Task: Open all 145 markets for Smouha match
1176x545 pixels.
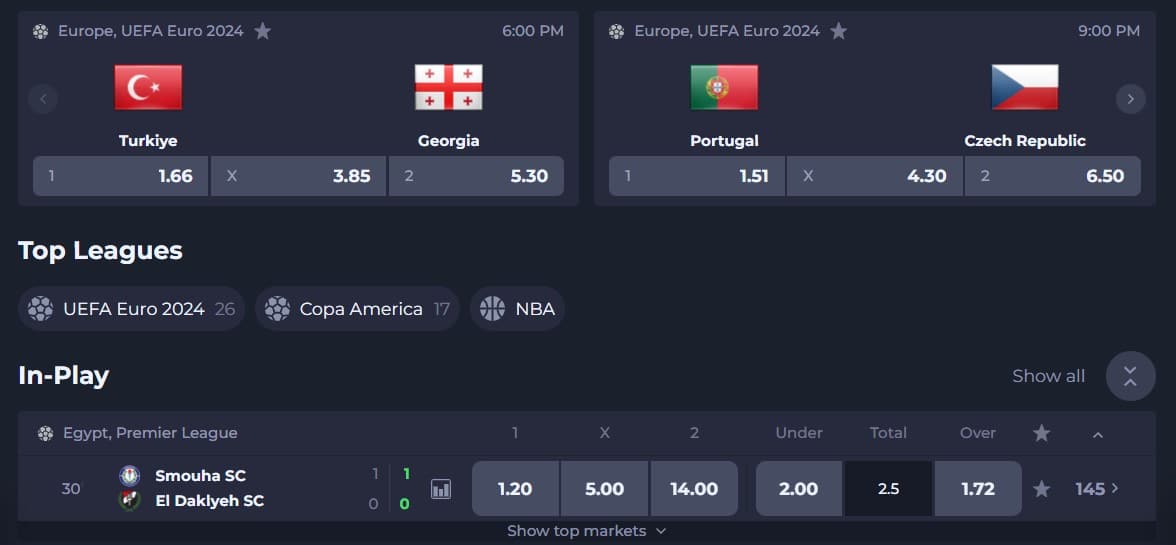Action: coord(1096,489)
